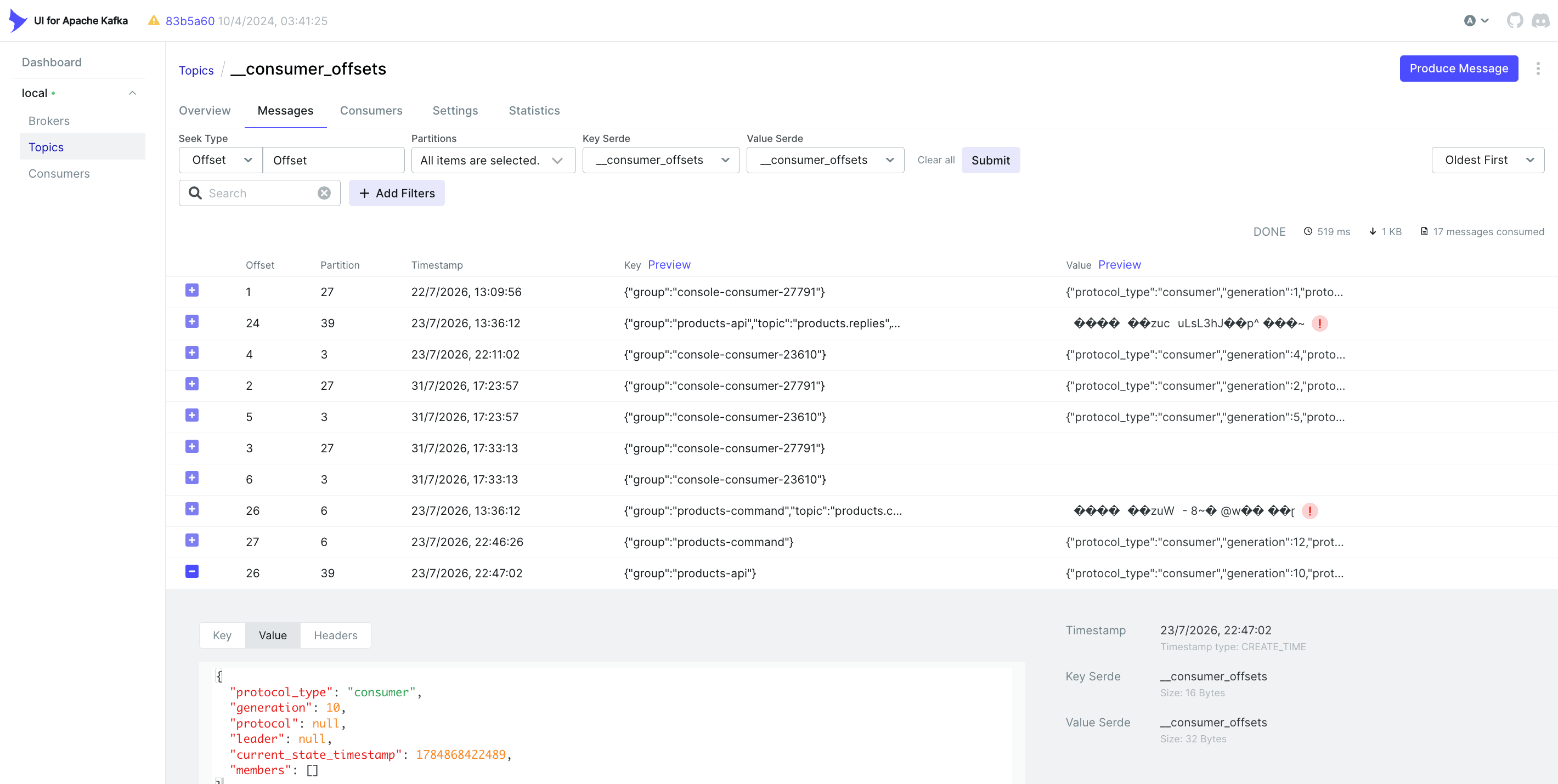Open the GitHub repository icon
The width and height of the screenshot is (1558, 784).
point(1515,20)
